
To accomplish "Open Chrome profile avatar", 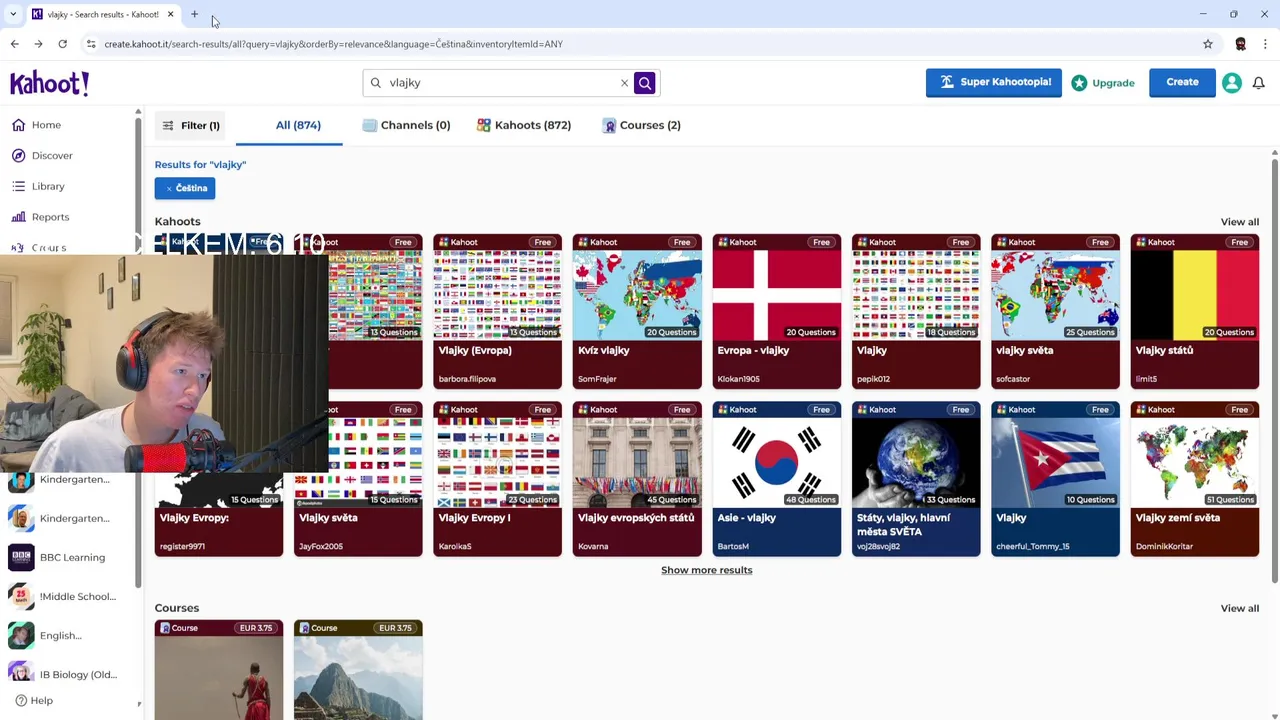I will pos(1240,44).
